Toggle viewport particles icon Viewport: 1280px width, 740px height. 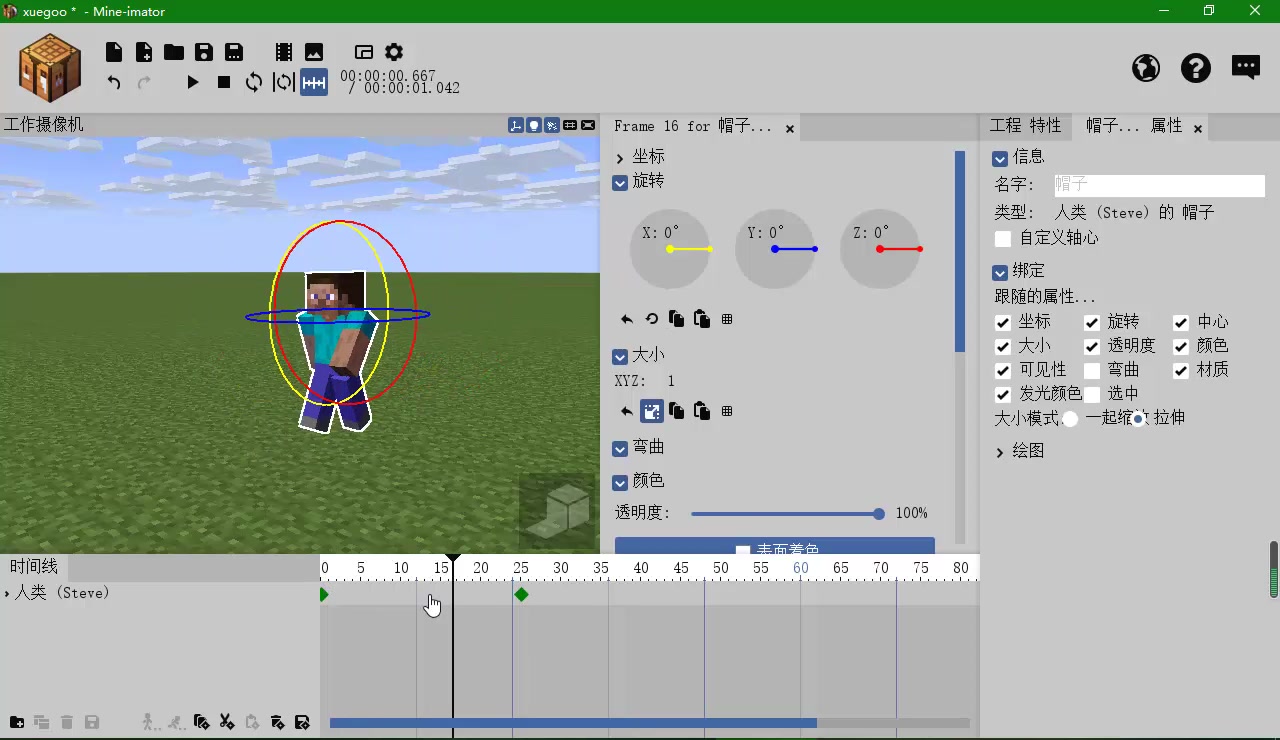pyautogui.click(x=552, y=125)
